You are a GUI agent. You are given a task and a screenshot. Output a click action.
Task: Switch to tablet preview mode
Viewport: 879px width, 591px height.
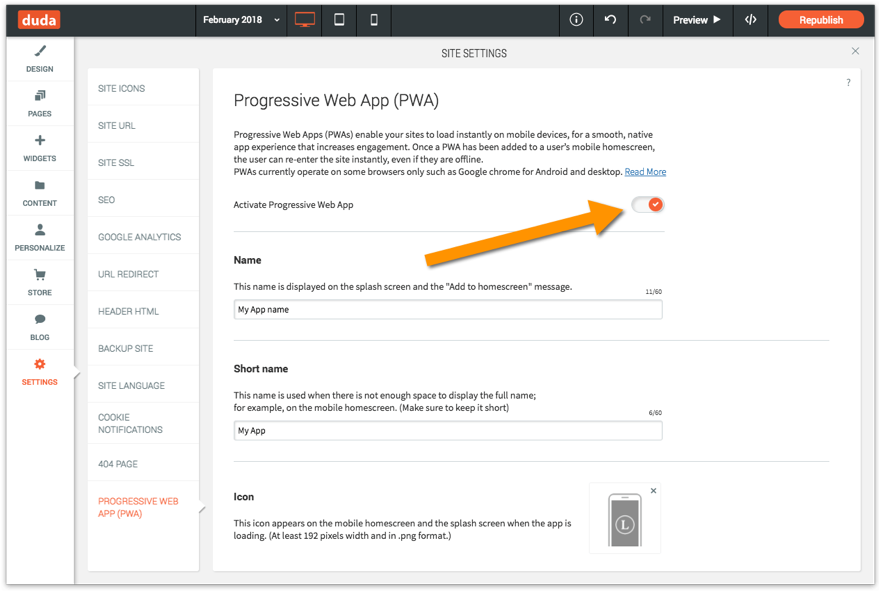pos(340,19)
